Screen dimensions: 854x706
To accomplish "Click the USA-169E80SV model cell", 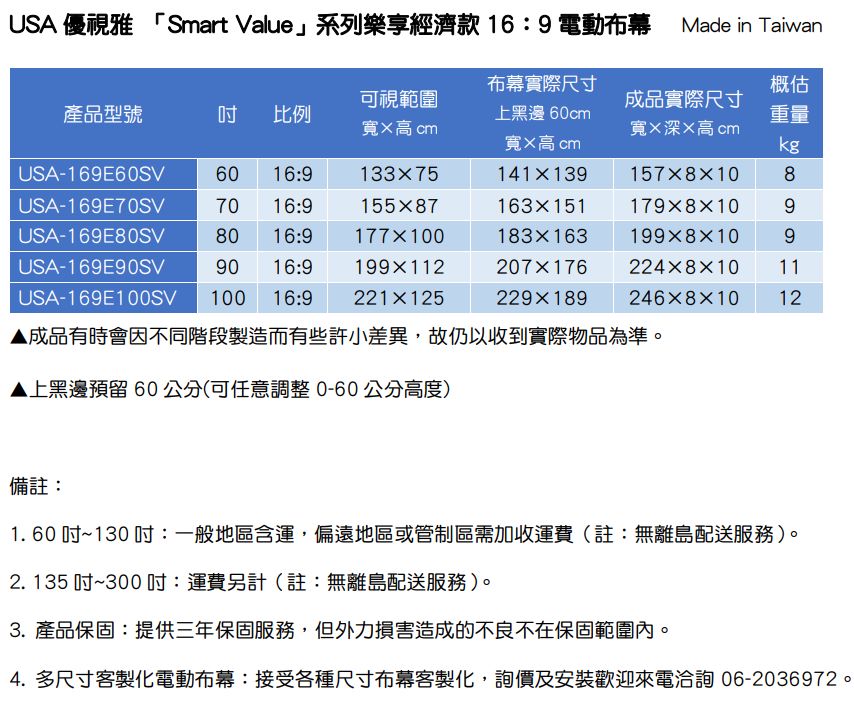I will 91,237.
